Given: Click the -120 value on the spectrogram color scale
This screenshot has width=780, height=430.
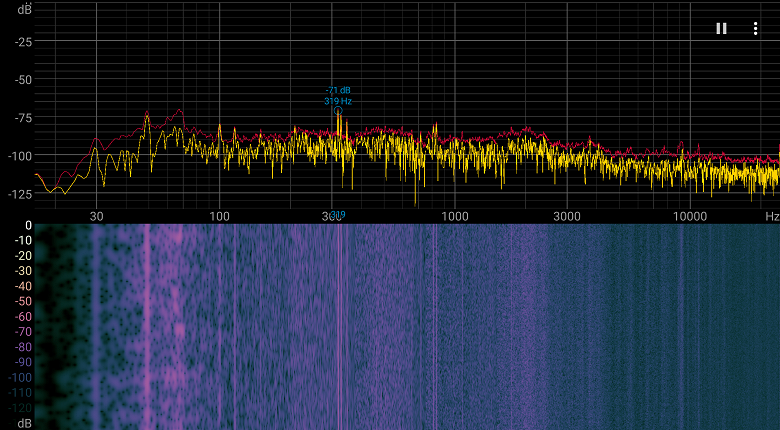Looking at the screenshot, I should [x=20, y=408].
